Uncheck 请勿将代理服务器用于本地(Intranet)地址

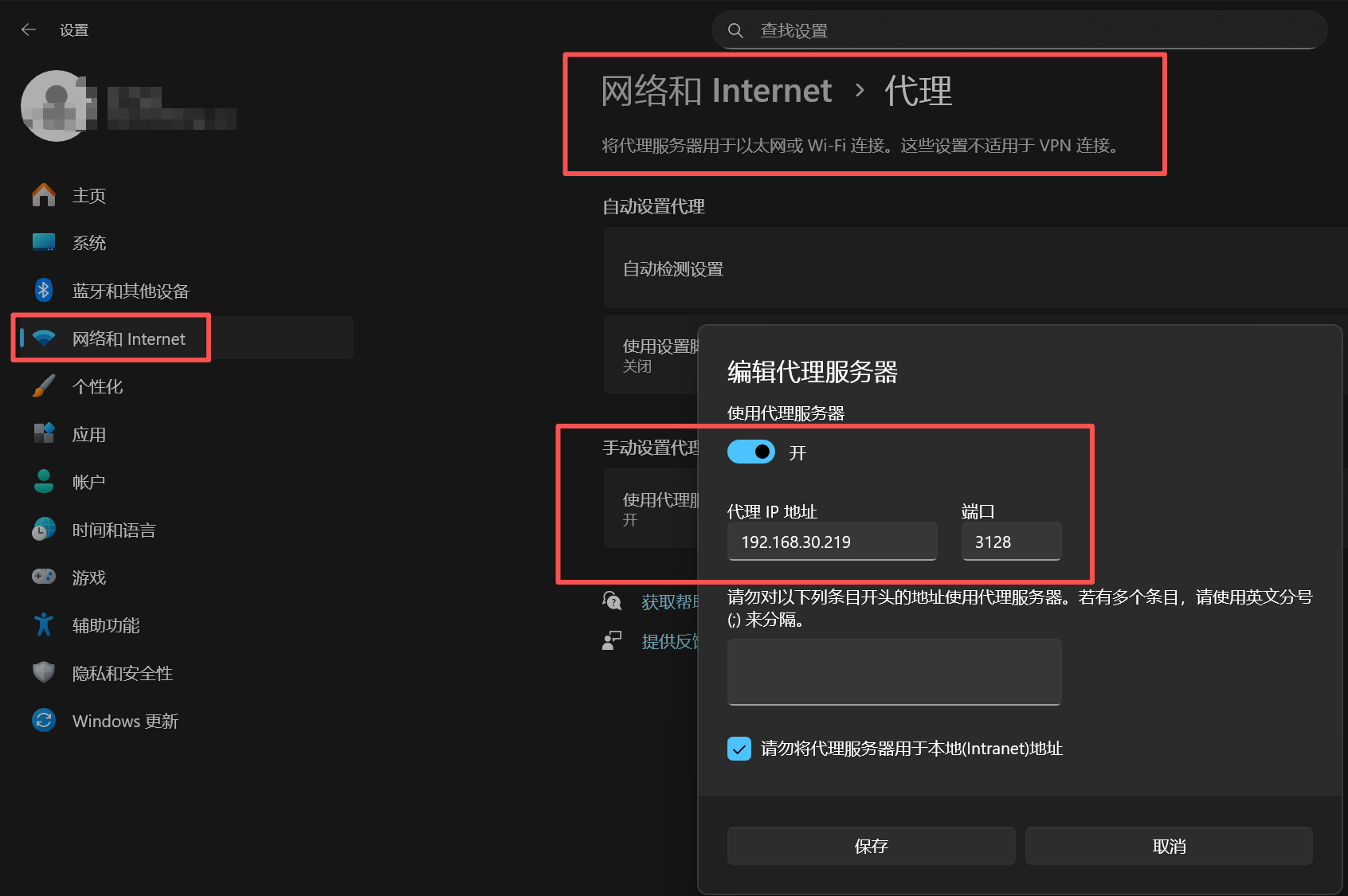pos(739,749)
